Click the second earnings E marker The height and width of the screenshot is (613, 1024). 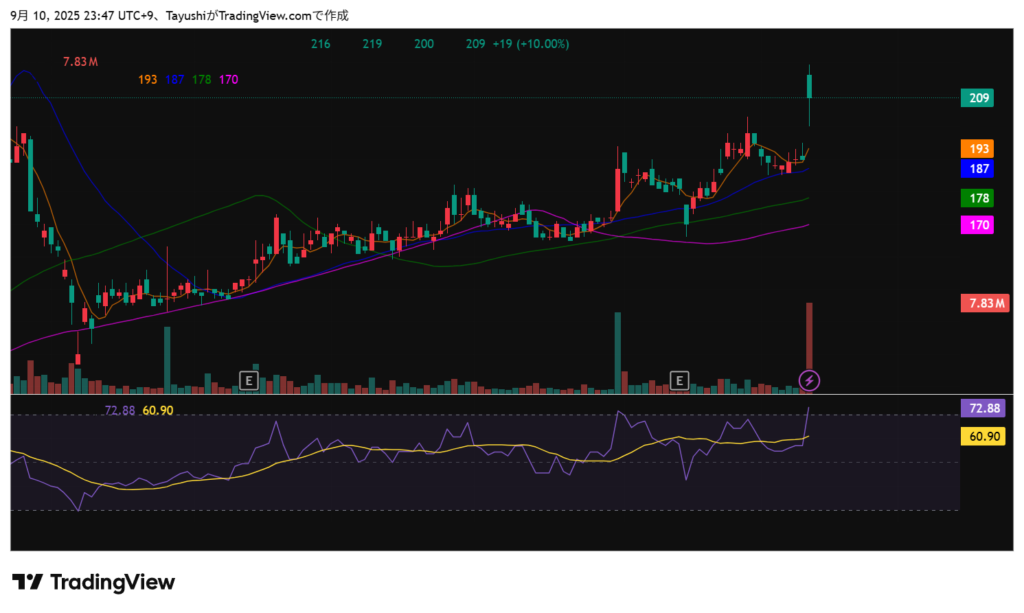[679, 380]
